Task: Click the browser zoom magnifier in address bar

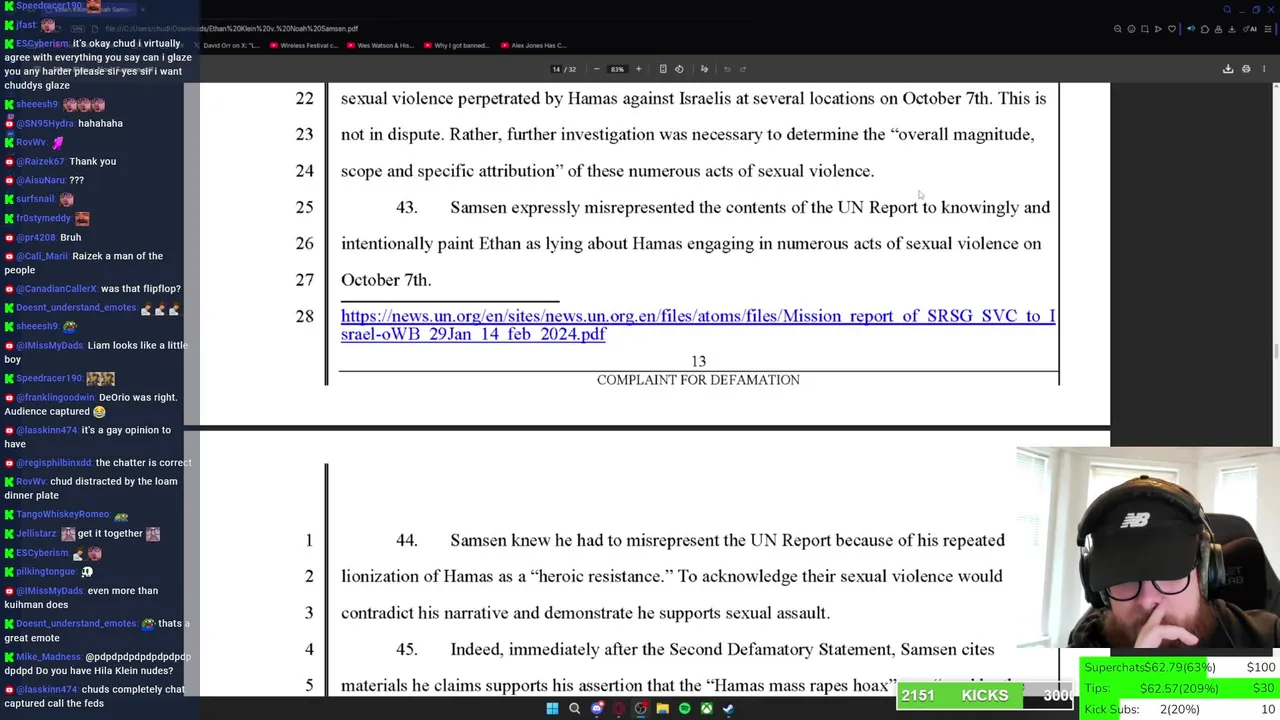Action: (1118, 29)
